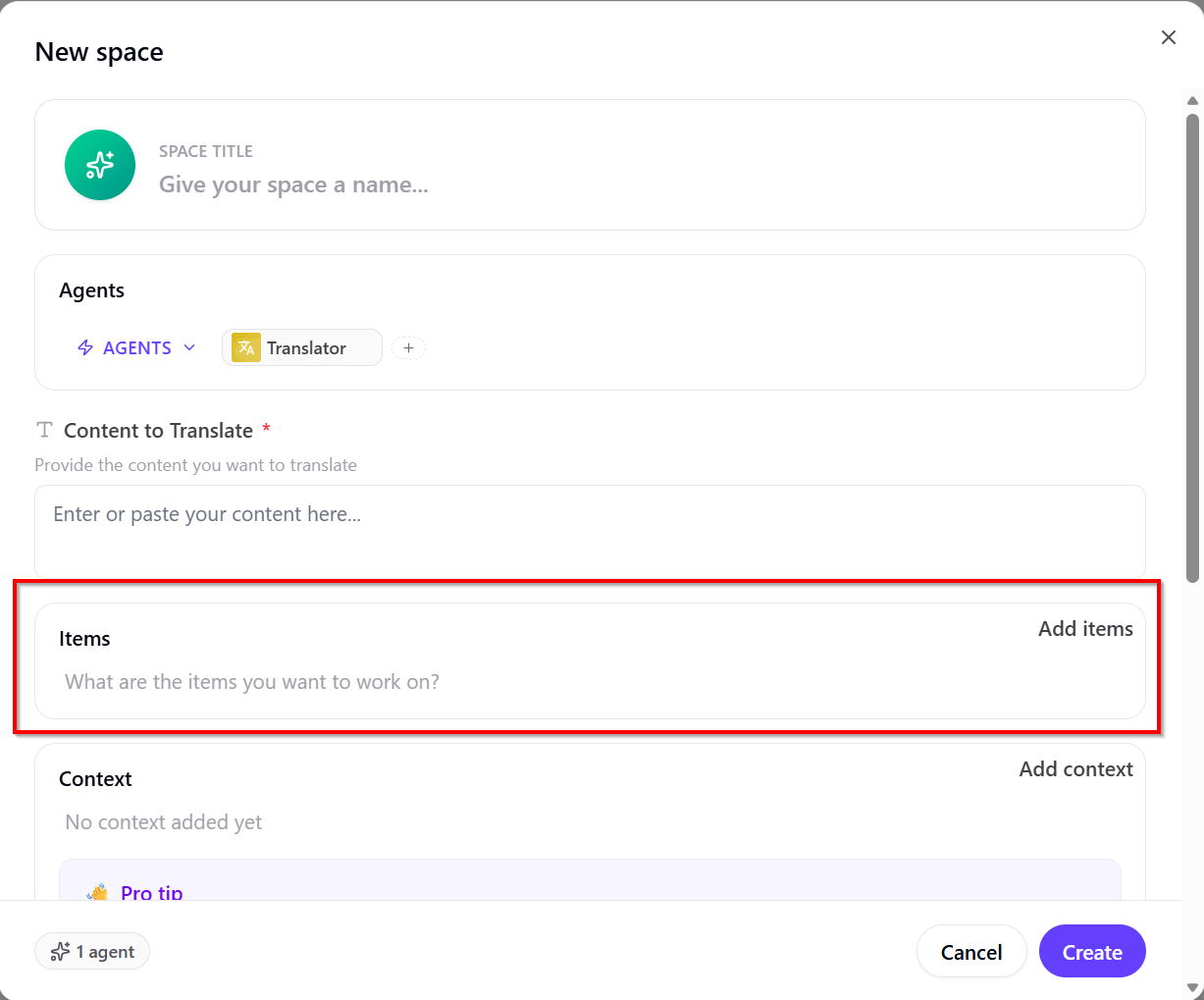Click Add items link

tap(1085, 629)
